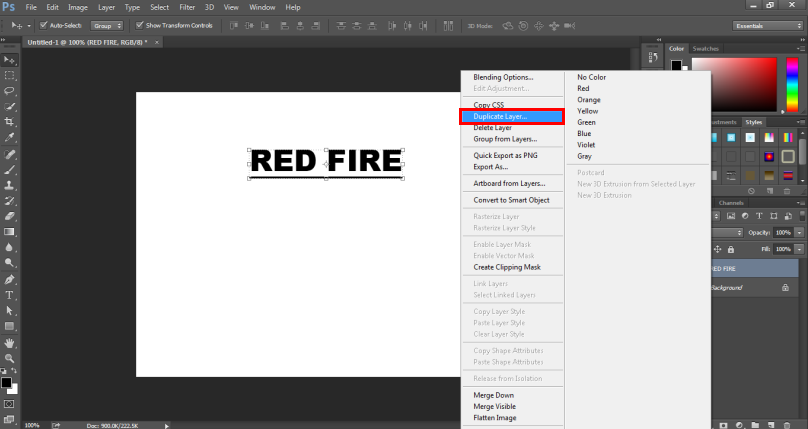Click the delete style trash icon
This screenshot has width=808, height=429.
click(x=787, y=191)
